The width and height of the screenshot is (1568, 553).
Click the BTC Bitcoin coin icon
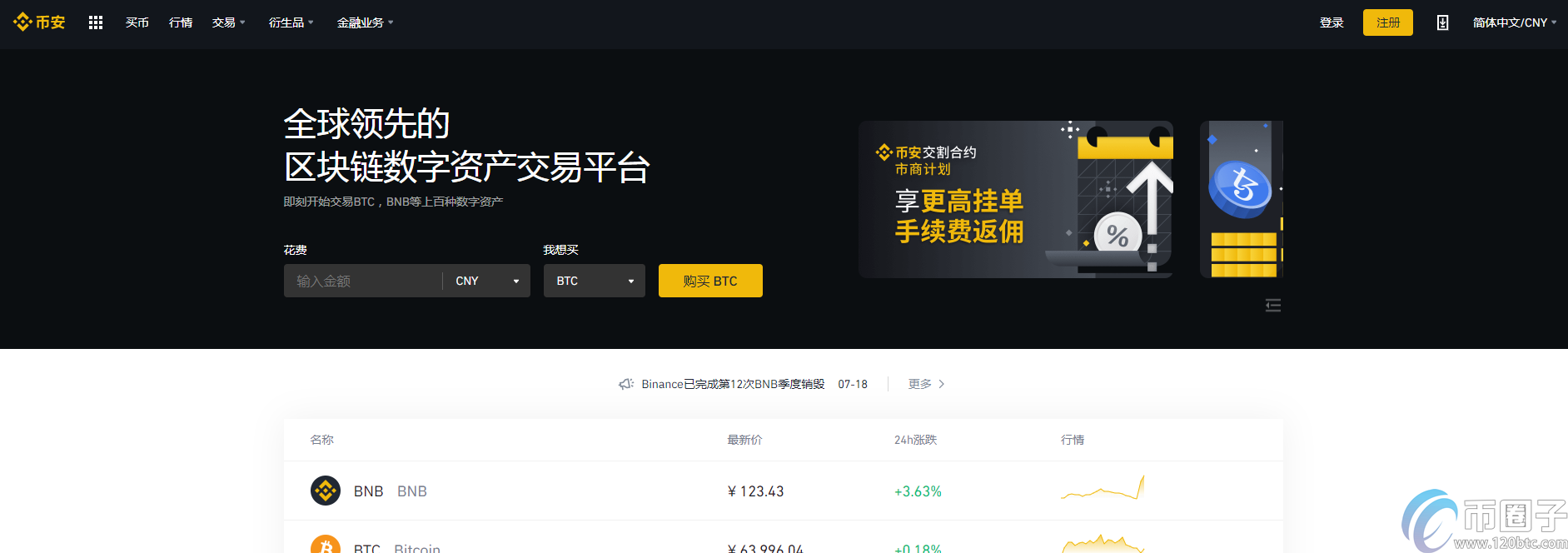coord(326,544)
